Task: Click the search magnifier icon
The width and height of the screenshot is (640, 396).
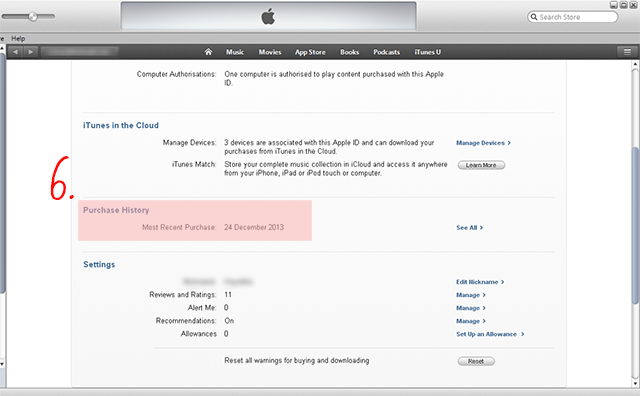Action: 534,17
